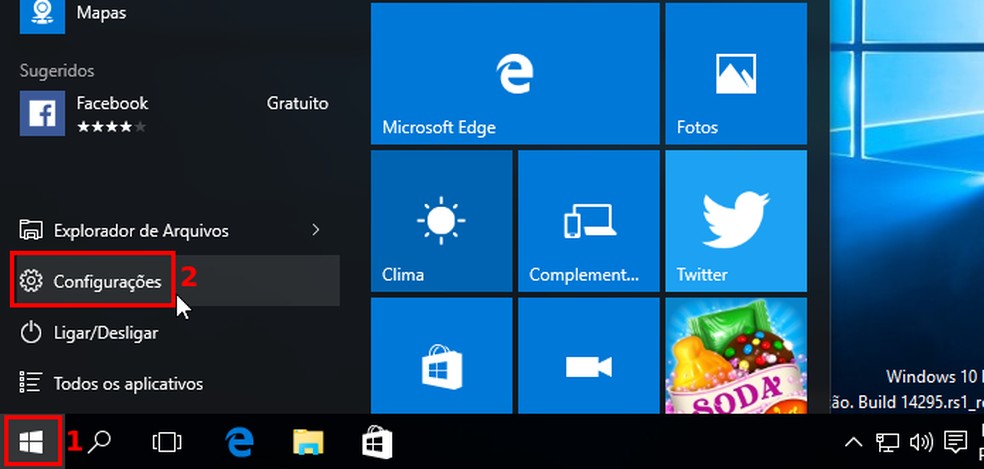Open the Action Center notifications icon
This screenshot has height=469, width=984.
coord(955,443)
